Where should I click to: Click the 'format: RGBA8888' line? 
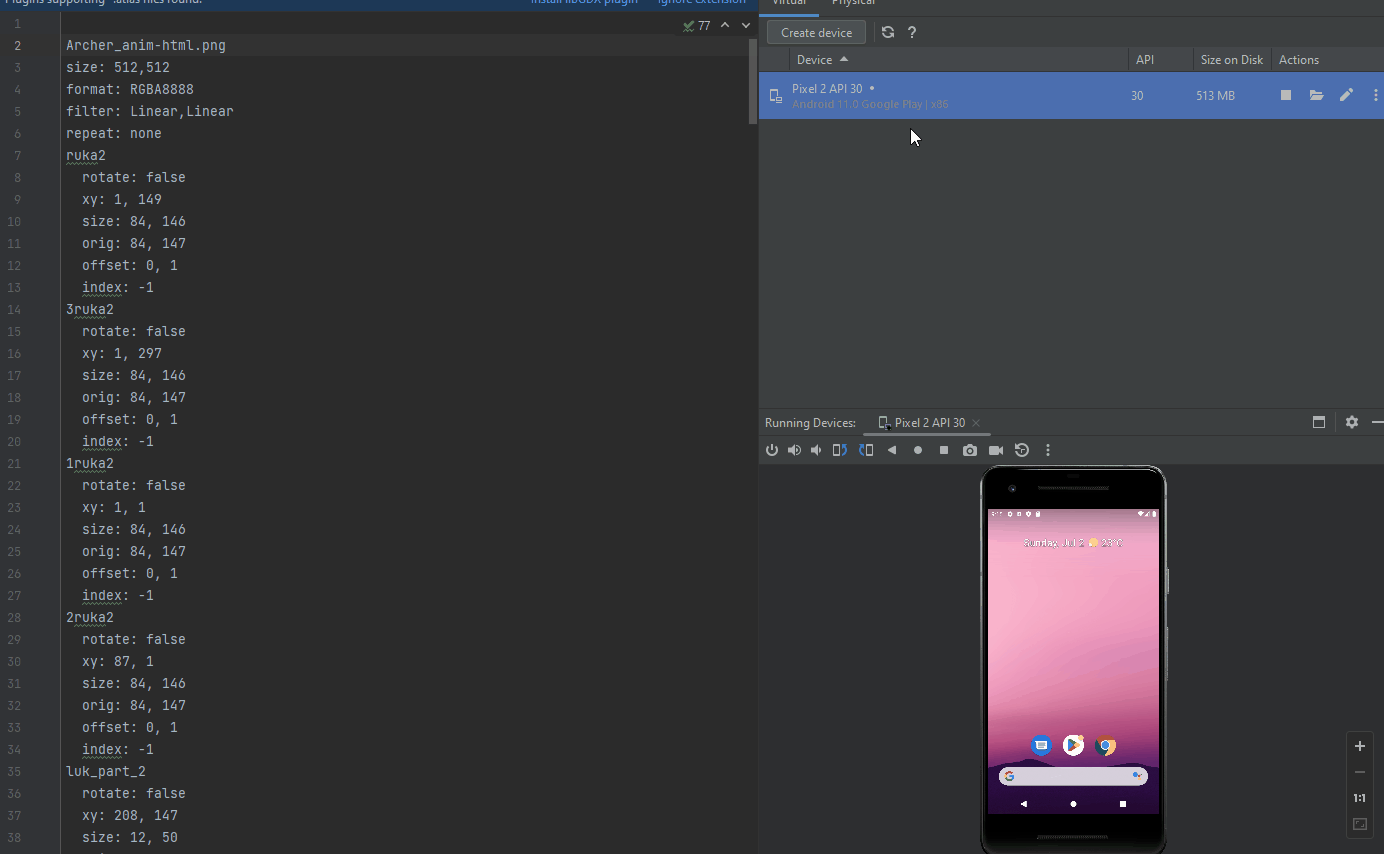pyautogui.click(x=130, y=90)
